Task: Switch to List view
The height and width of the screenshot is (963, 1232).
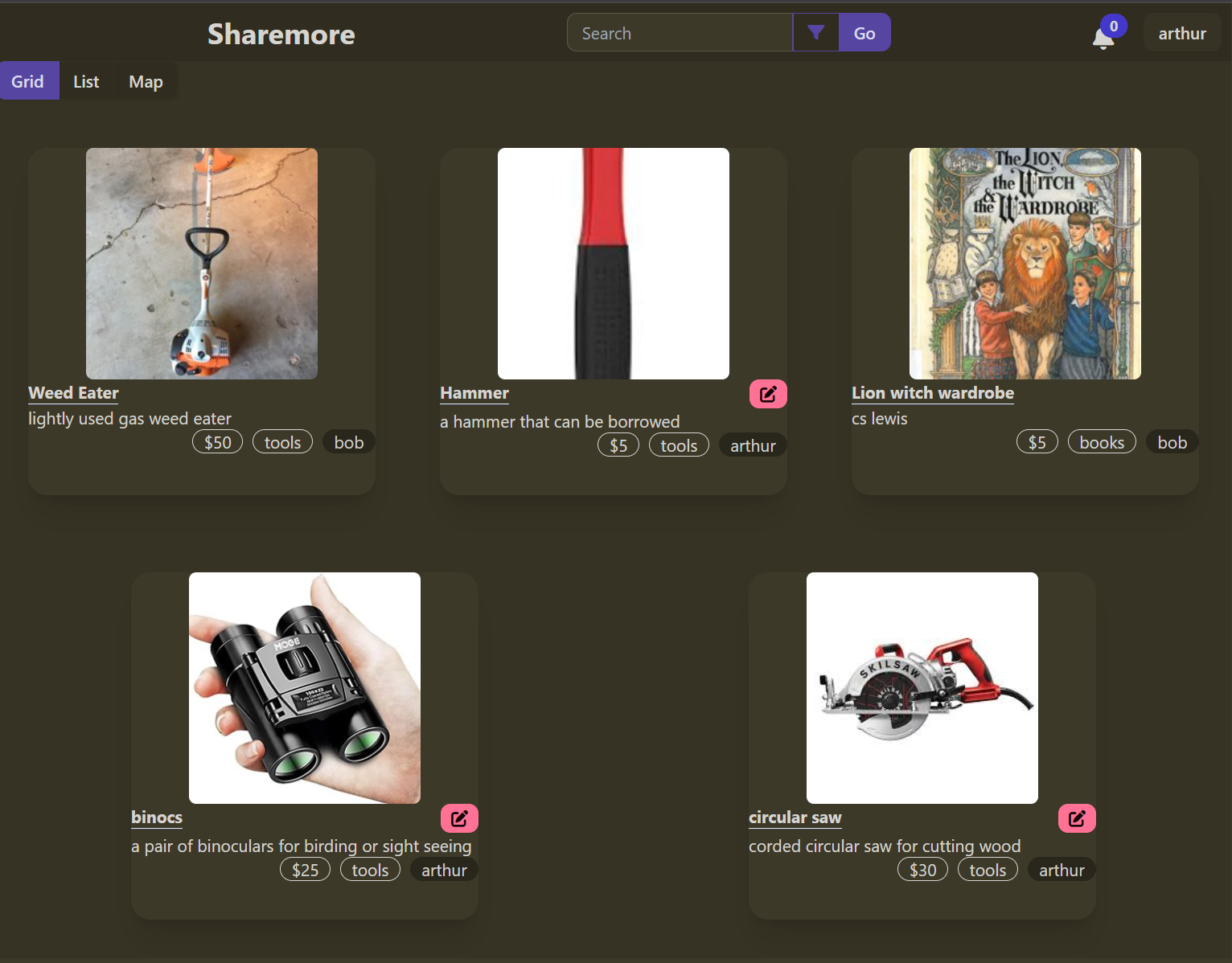Action: click(x=86, y=81)
